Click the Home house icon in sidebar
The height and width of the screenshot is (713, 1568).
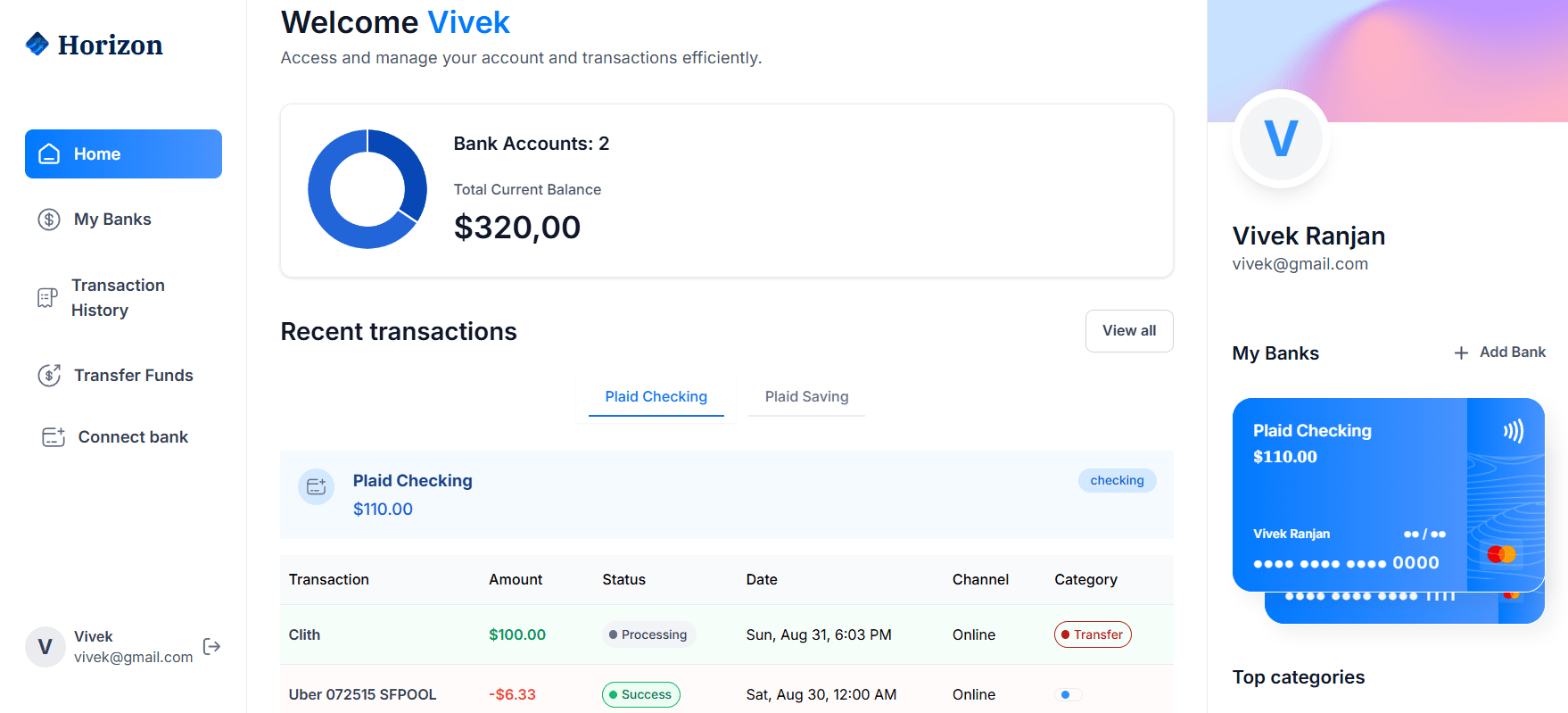[x=50, y=153]
